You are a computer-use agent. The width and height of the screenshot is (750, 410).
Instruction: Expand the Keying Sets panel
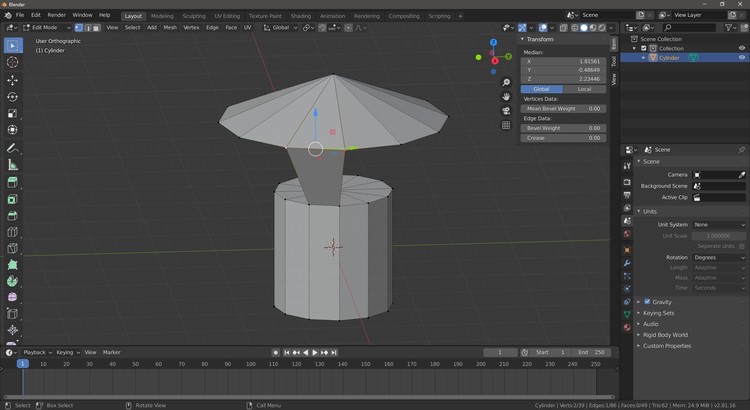pyautogui.click(x=658, y=313)
